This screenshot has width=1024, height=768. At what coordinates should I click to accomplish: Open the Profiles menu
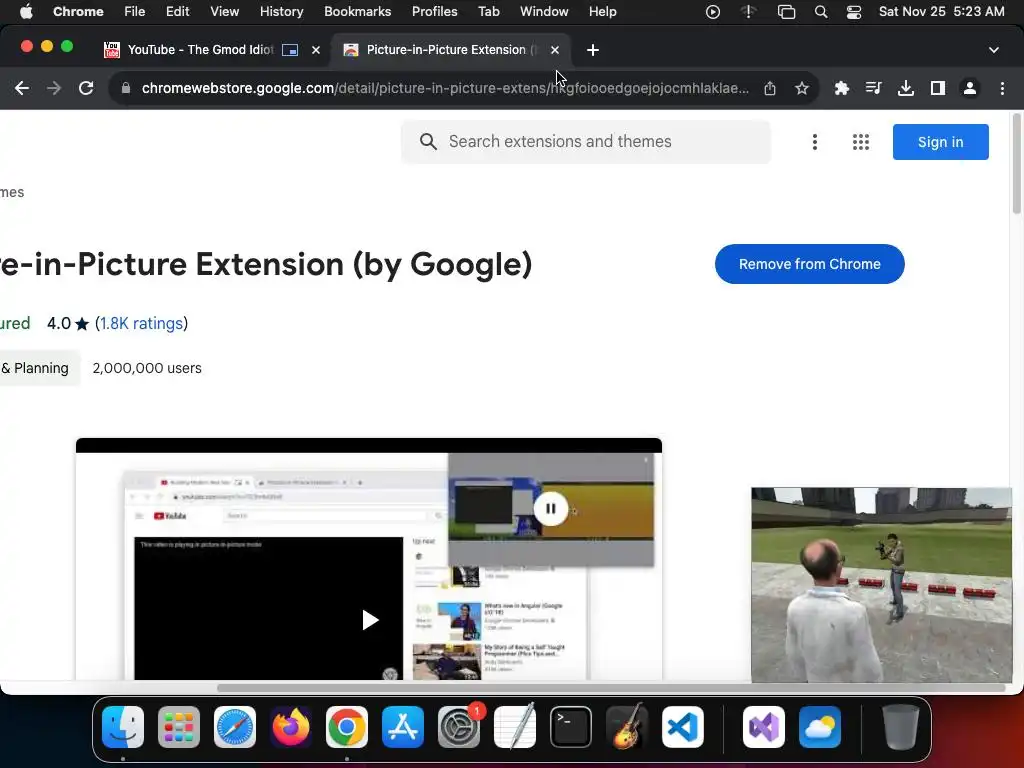tap(434, 12)
